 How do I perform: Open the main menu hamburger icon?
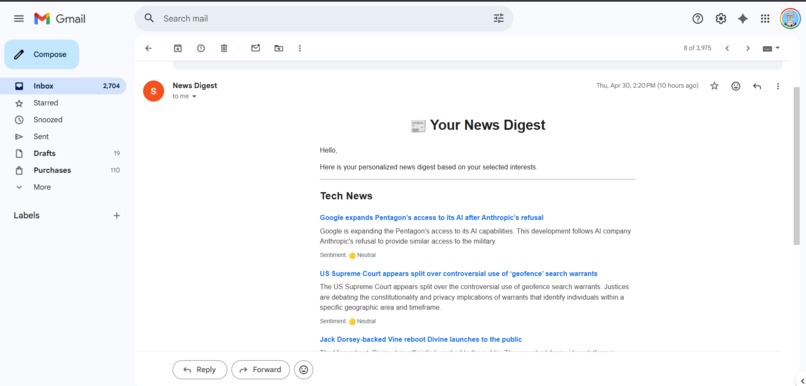[19, 19]
